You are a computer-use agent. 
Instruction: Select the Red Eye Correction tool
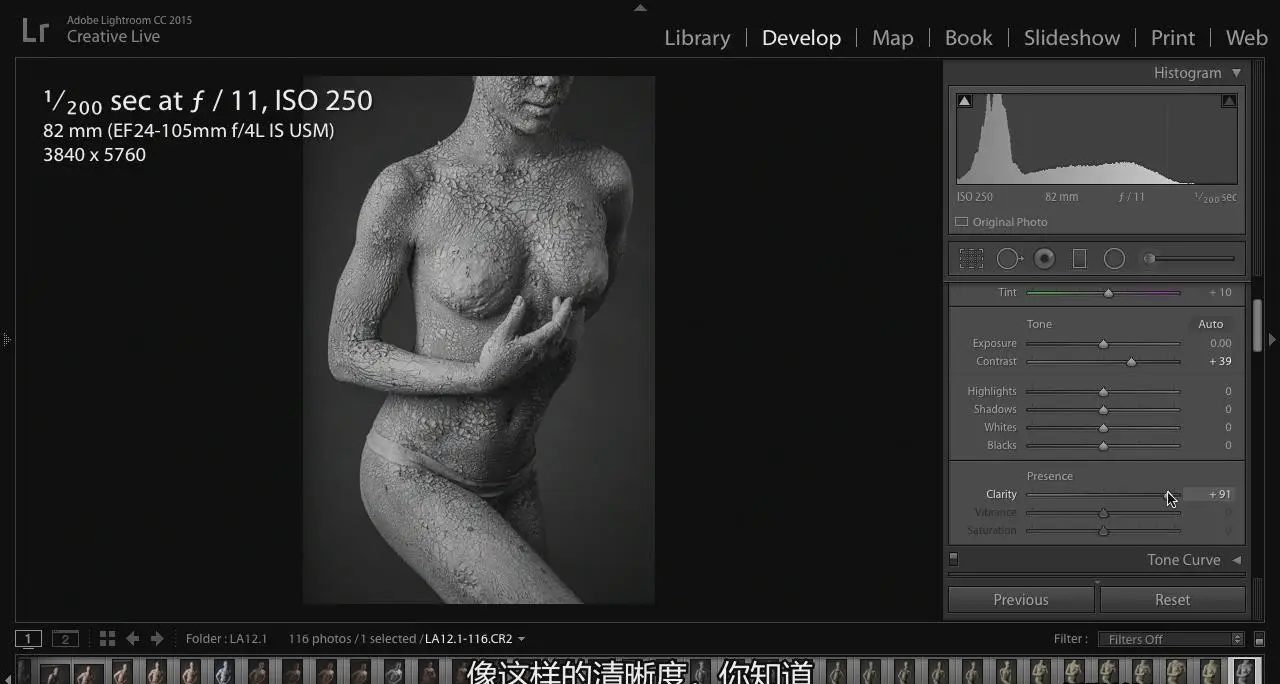[x=1044, y=259]
